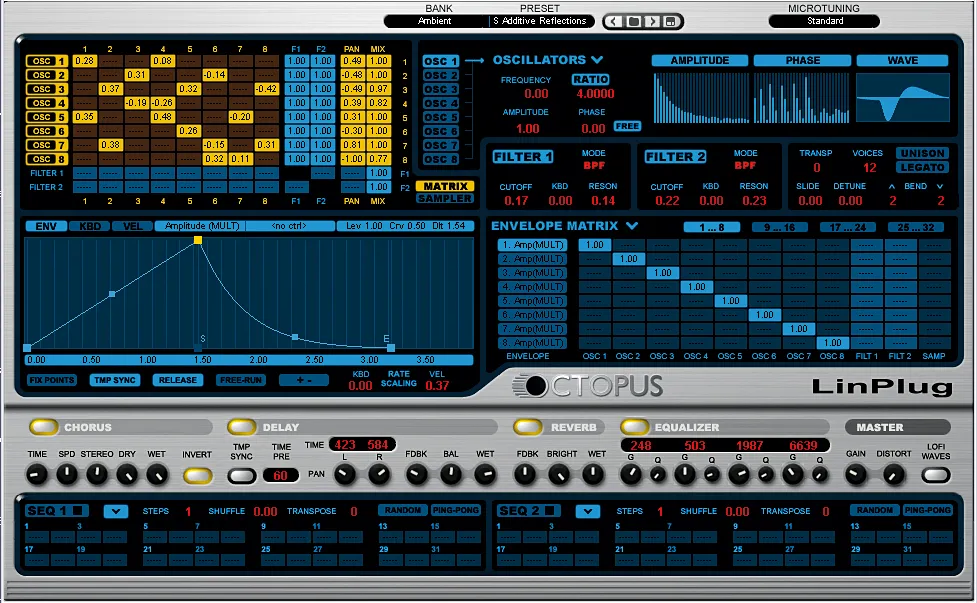Open the envelope <no ctrl> selector
Image resolution: width=977 pixels, height=603 pixels.
click(290, 226)
